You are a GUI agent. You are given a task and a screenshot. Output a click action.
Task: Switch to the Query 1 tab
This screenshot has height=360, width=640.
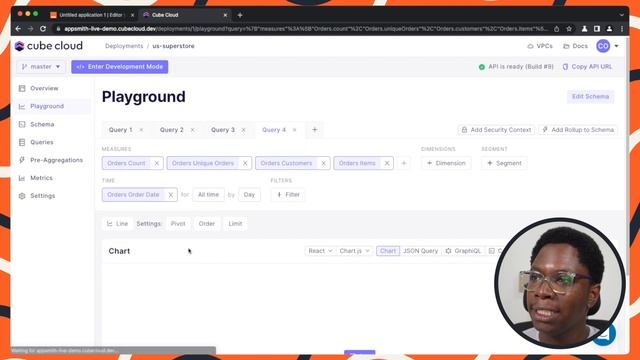[120, 130]
